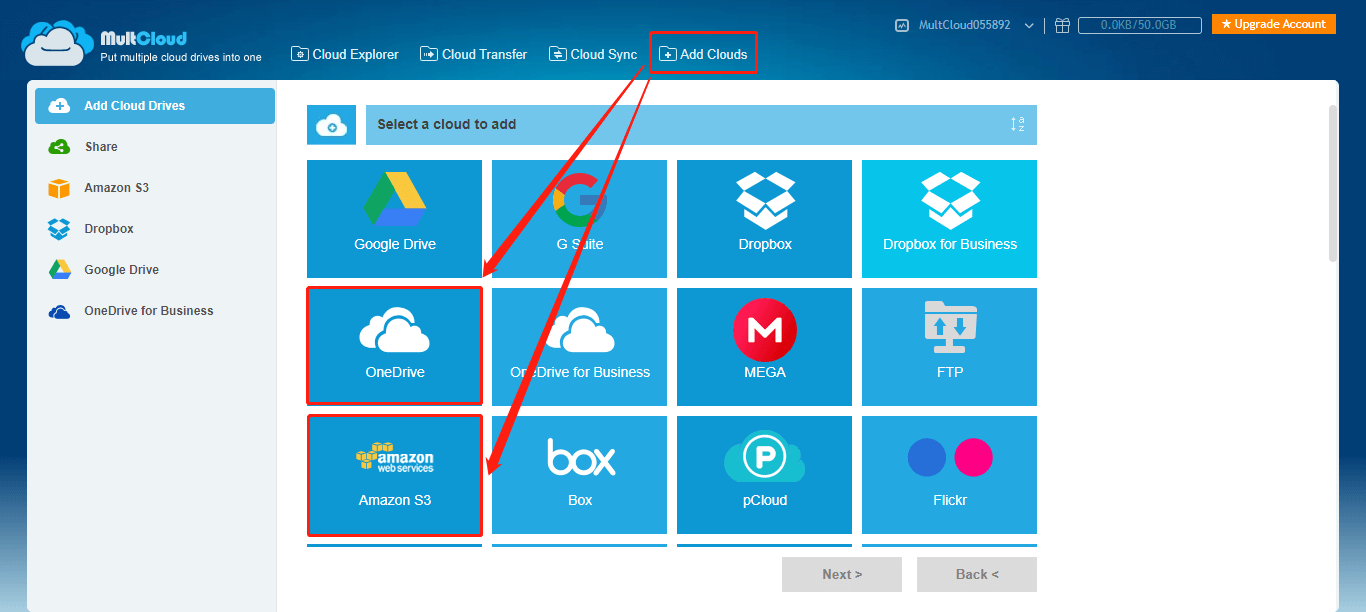
Task: Pick Flickr as a cloud to add
Action: 948,475
